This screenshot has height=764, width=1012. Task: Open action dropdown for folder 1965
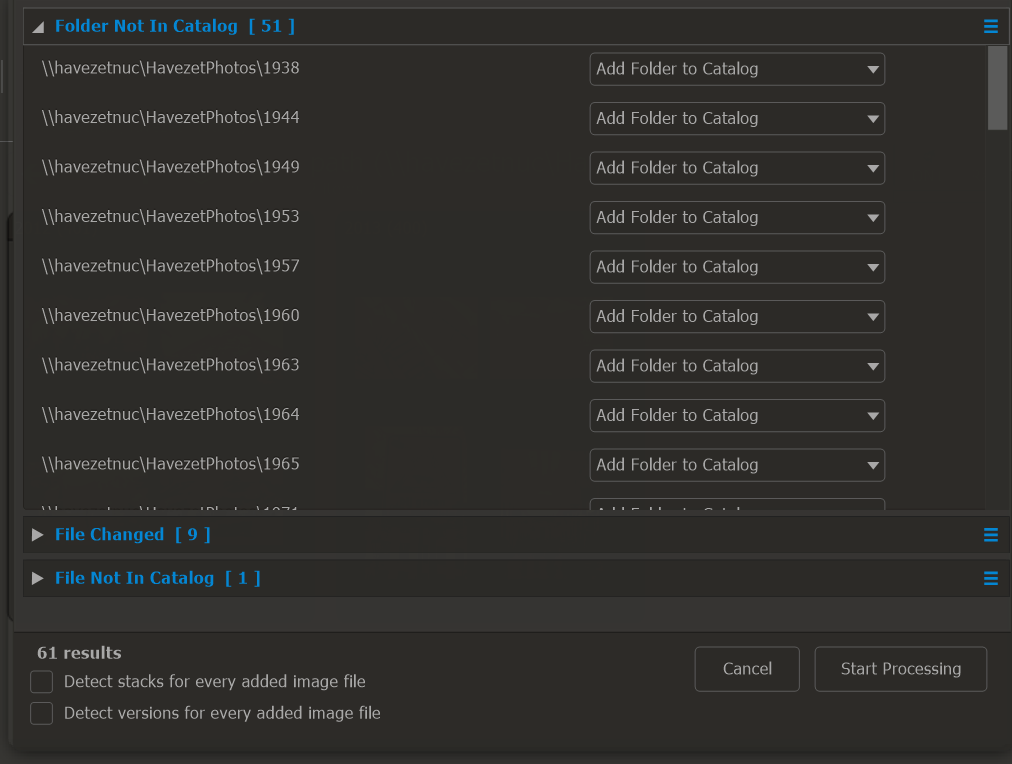coord(737,465)
